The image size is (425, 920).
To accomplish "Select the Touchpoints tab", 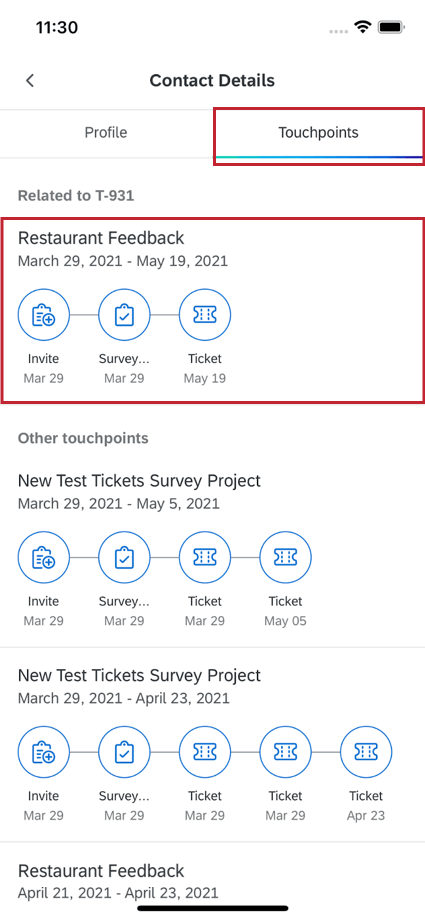I will point(318,133).
